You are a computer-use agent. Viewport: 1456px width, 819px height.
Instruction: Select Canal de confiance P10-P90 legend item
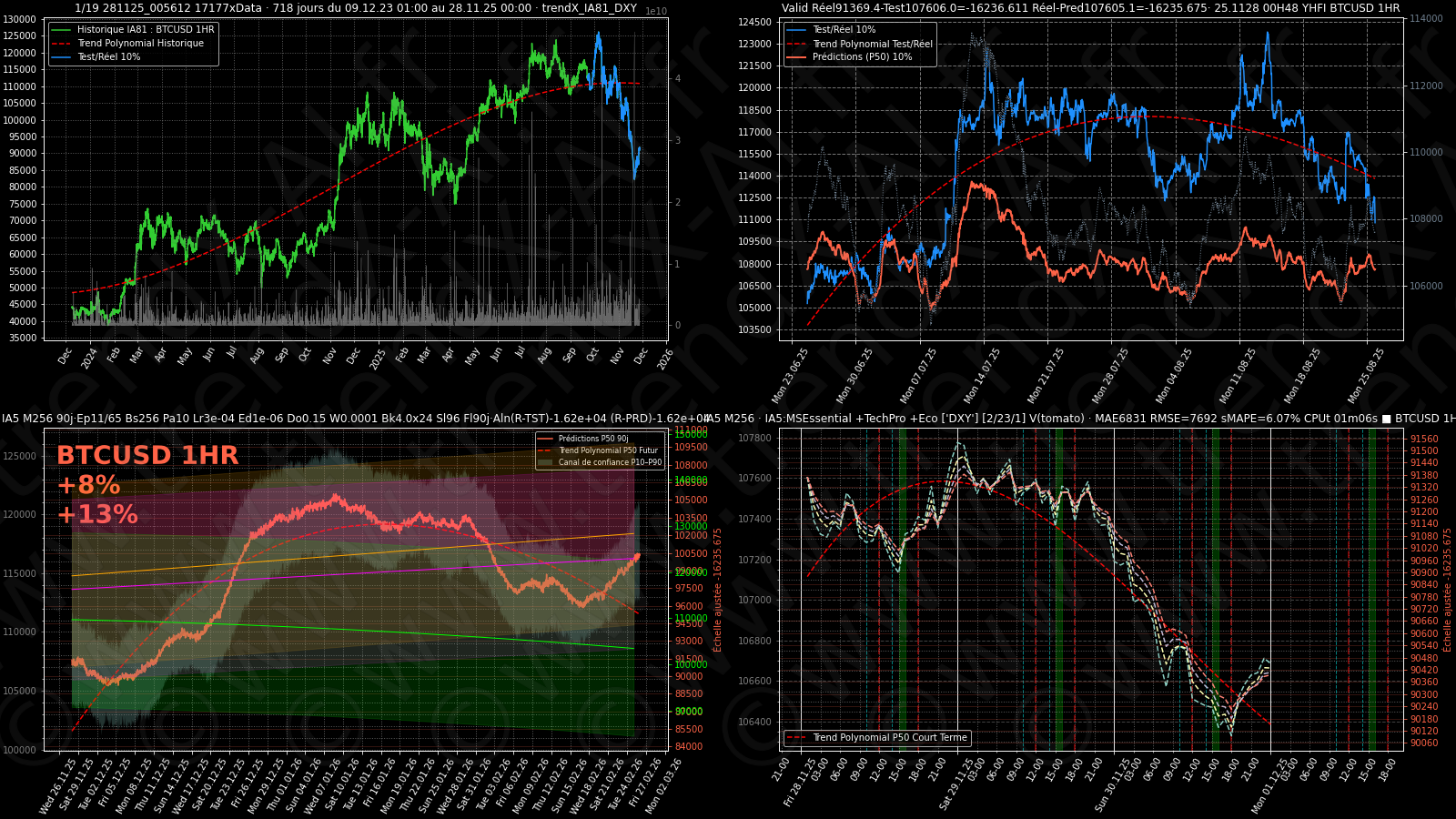[x=610, y=462]
